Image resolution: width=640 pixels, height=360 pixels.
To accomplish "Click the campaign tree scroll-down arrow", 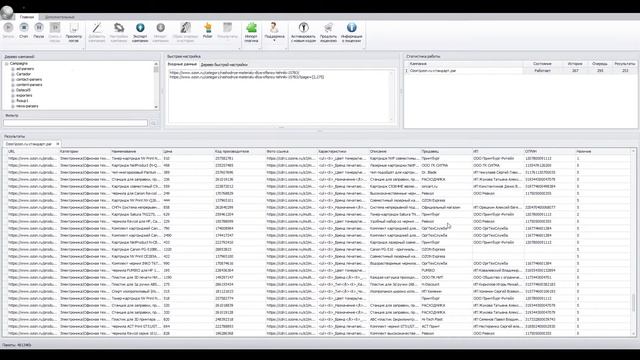I will tap(156, 107).
